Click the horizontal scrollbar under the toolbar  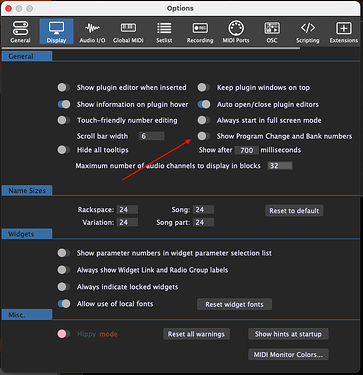click(x=151, y=48)
